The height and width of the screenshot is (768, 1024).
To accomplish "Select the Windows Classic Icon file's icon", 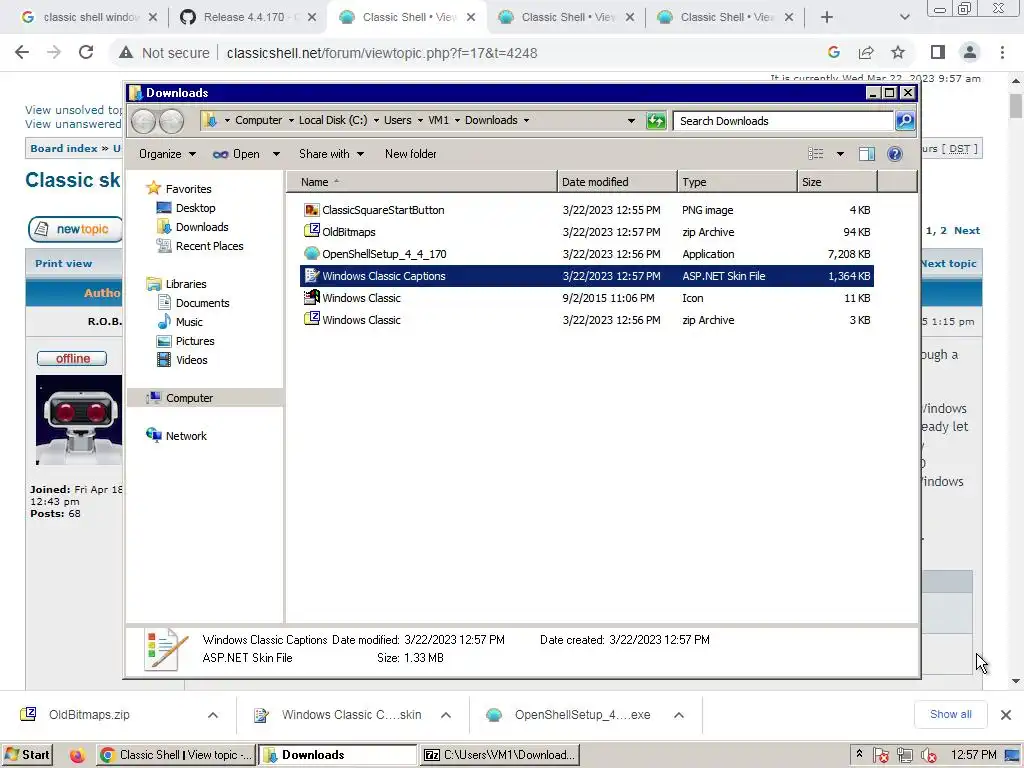I will [312, 298].
